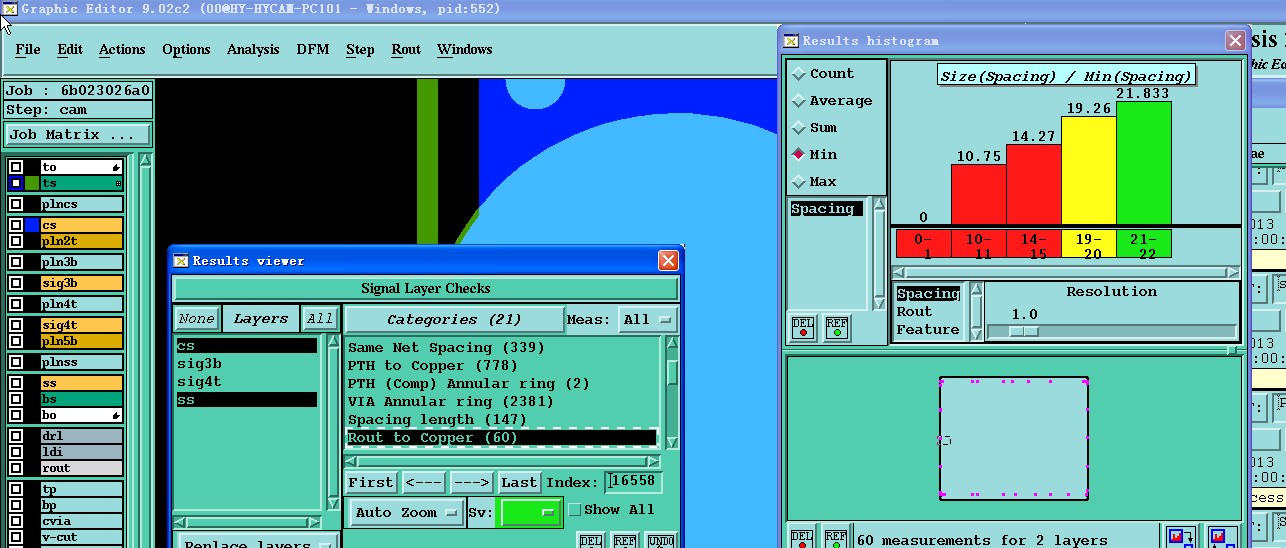Click the First result button
The height and width of the screenshot is (548, 1286).
[371, 483]
